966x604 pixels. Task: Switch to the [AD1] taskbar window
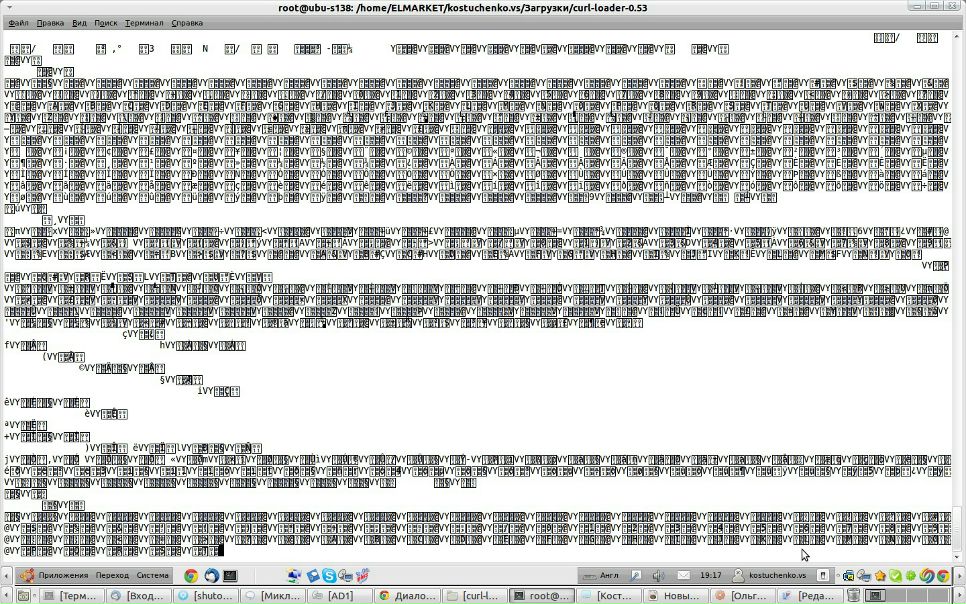pos(339,595)
